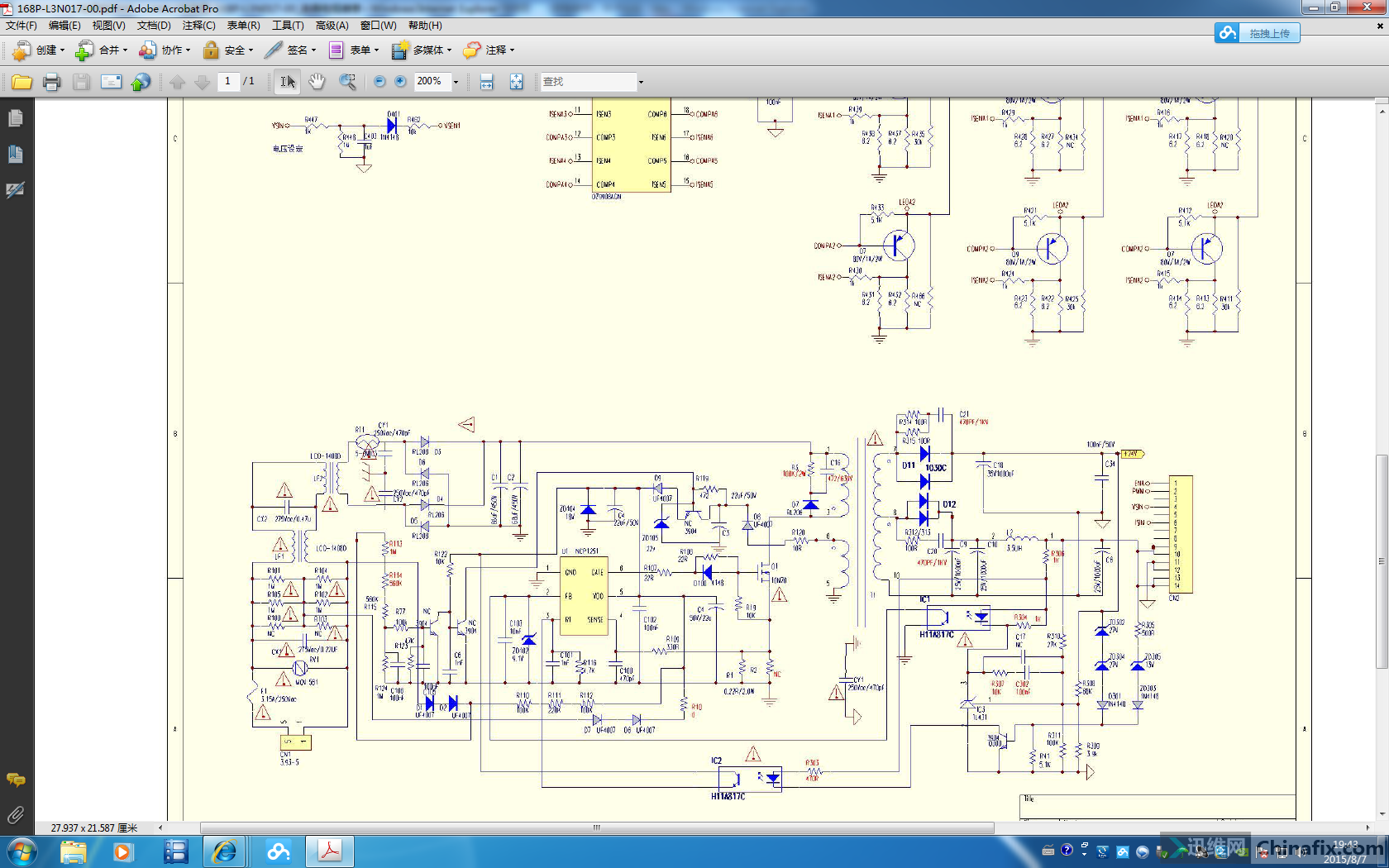Open the find options dropdown arrow
This screenshot has width=1389, height=868.
(640, 82)
